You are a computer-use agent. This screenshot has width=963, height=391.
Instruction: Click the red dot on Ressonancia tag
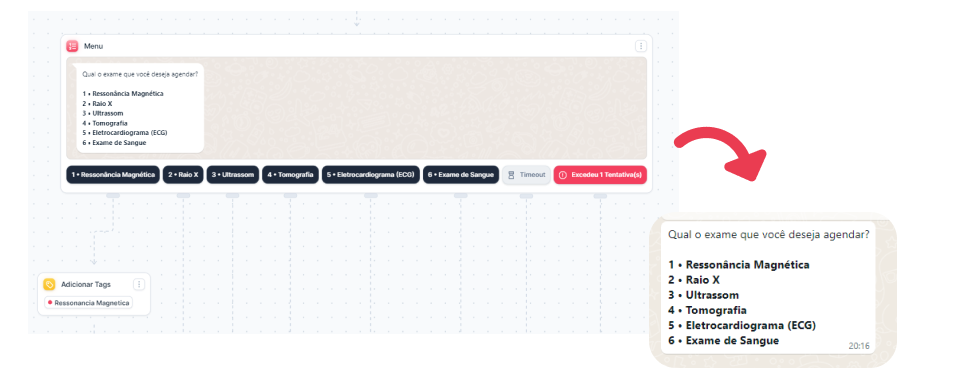click(x=50, y=303)
